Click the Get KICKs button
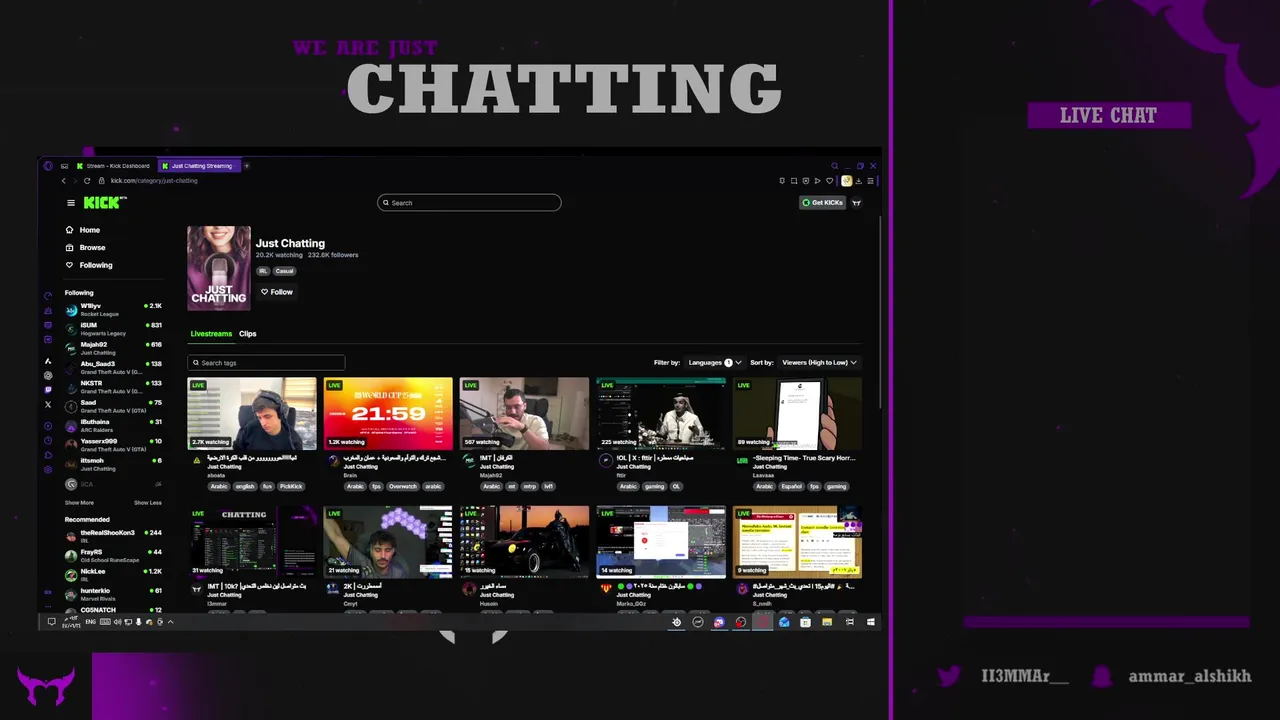 822,202
